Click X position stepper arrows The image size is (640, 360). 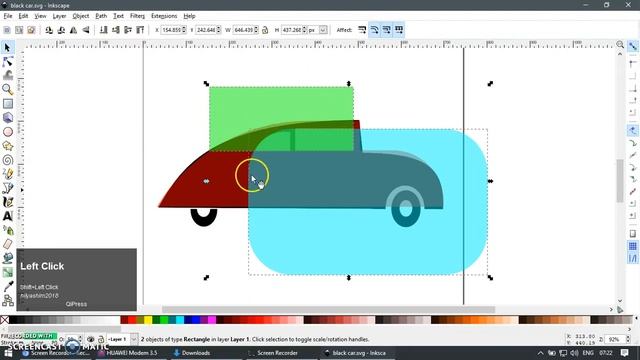click(184, 30)
